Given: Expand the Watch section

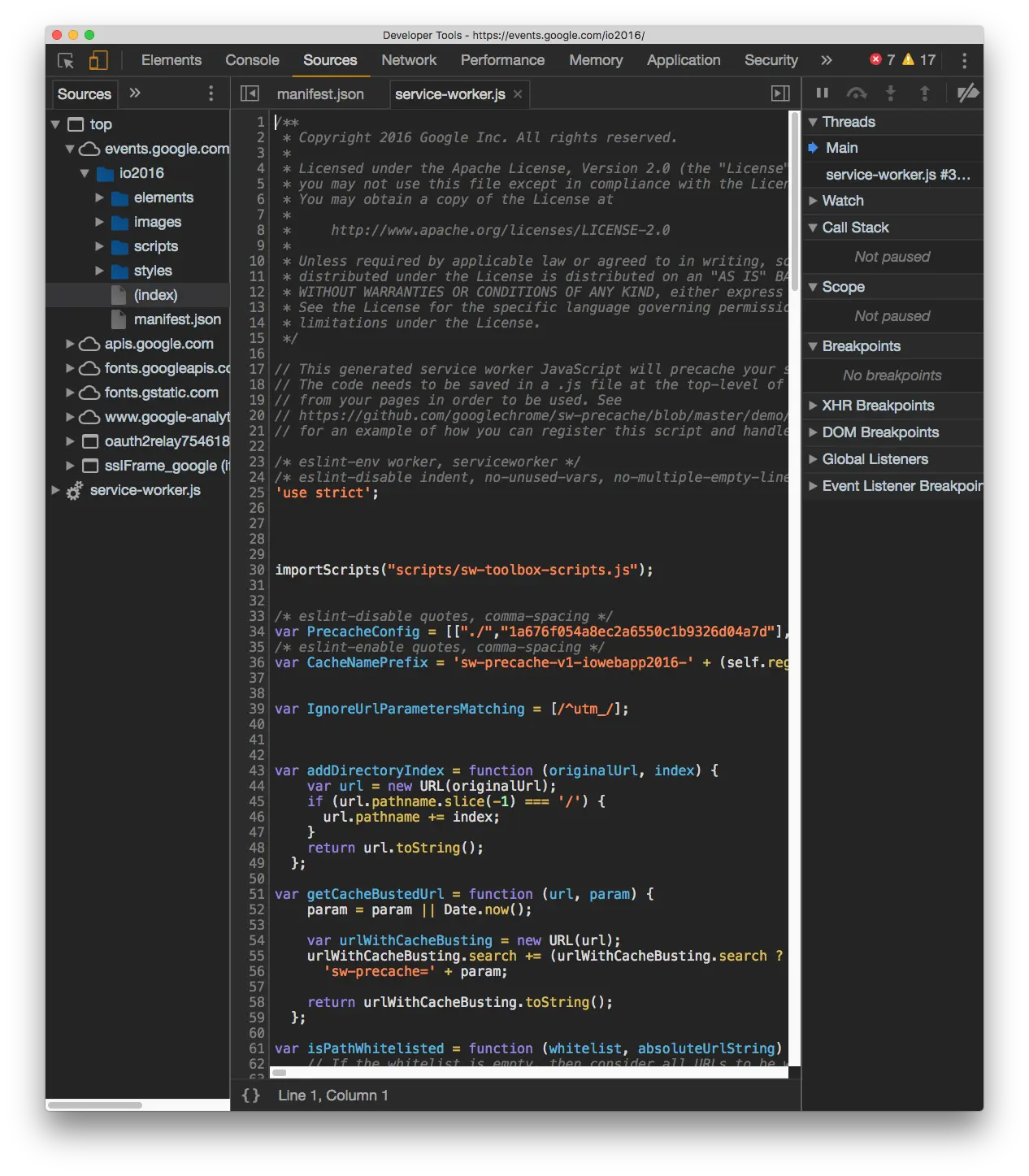Looking at the screenshot, I should click(892, 201).
